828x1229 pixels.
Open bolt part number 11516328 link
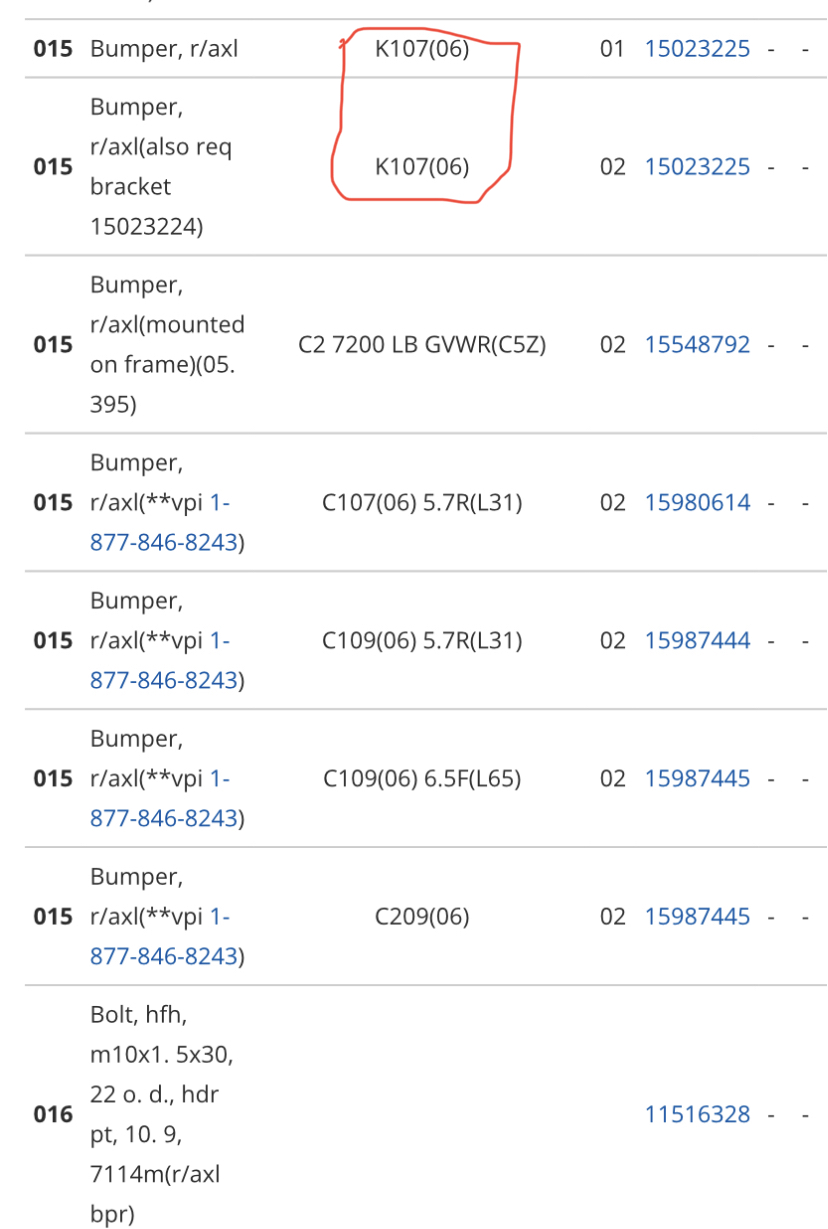point(697,1114)
